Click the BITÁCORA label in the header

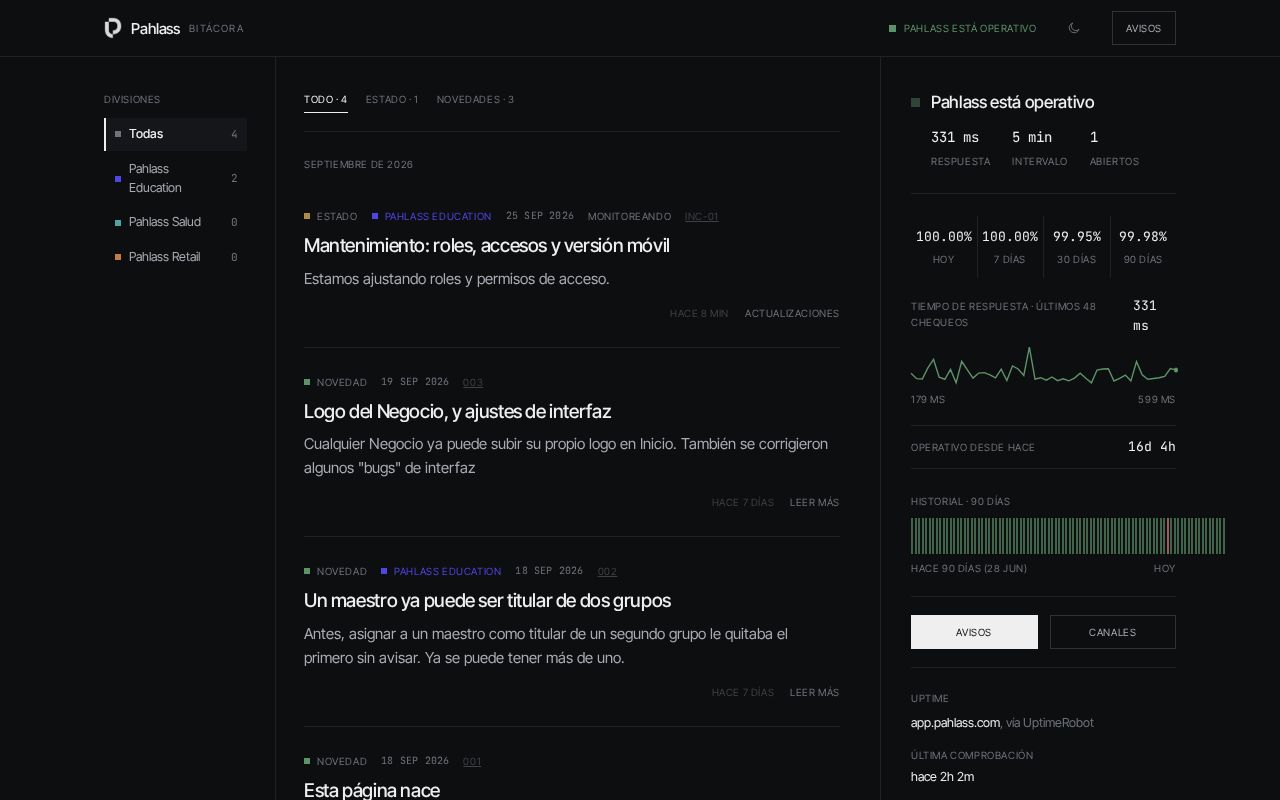click(x=216, y=28)
